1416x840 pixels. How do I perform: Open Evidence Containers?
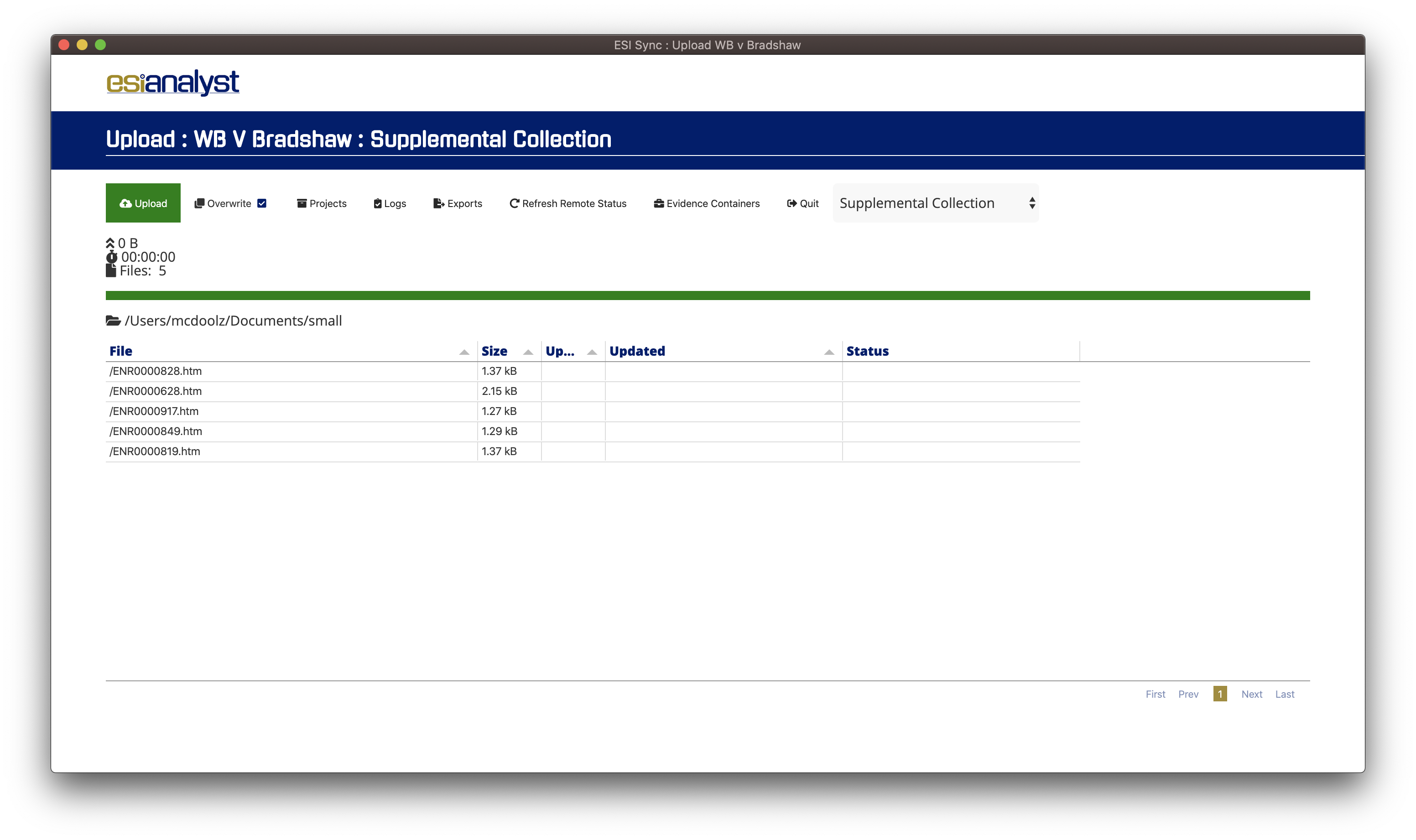tap(707, 203)
